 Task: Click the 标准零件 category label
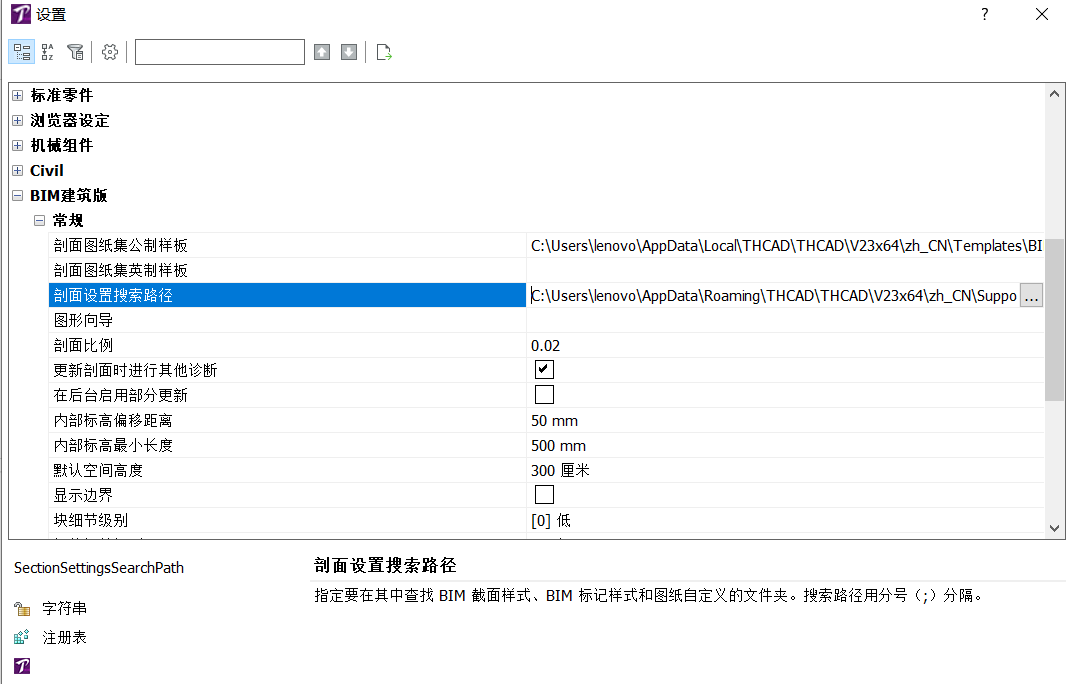[62, 95]
